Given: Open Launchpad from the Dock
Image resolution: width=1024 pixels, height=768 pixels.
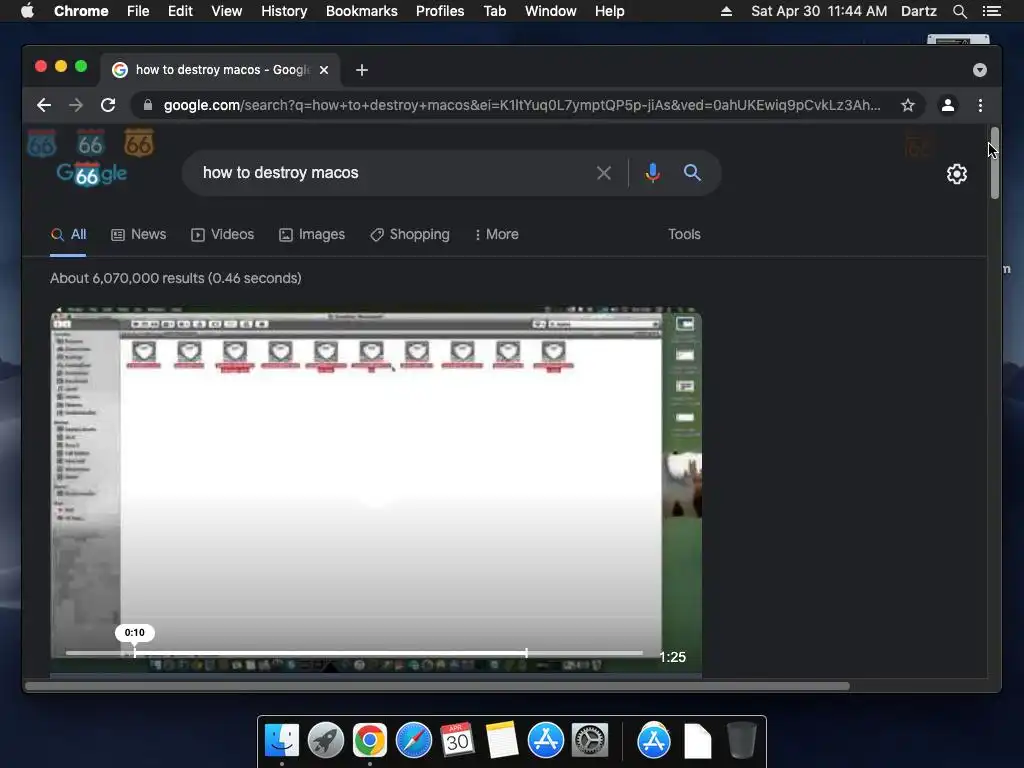Looking at the screenshot, I should coord(326,741).
